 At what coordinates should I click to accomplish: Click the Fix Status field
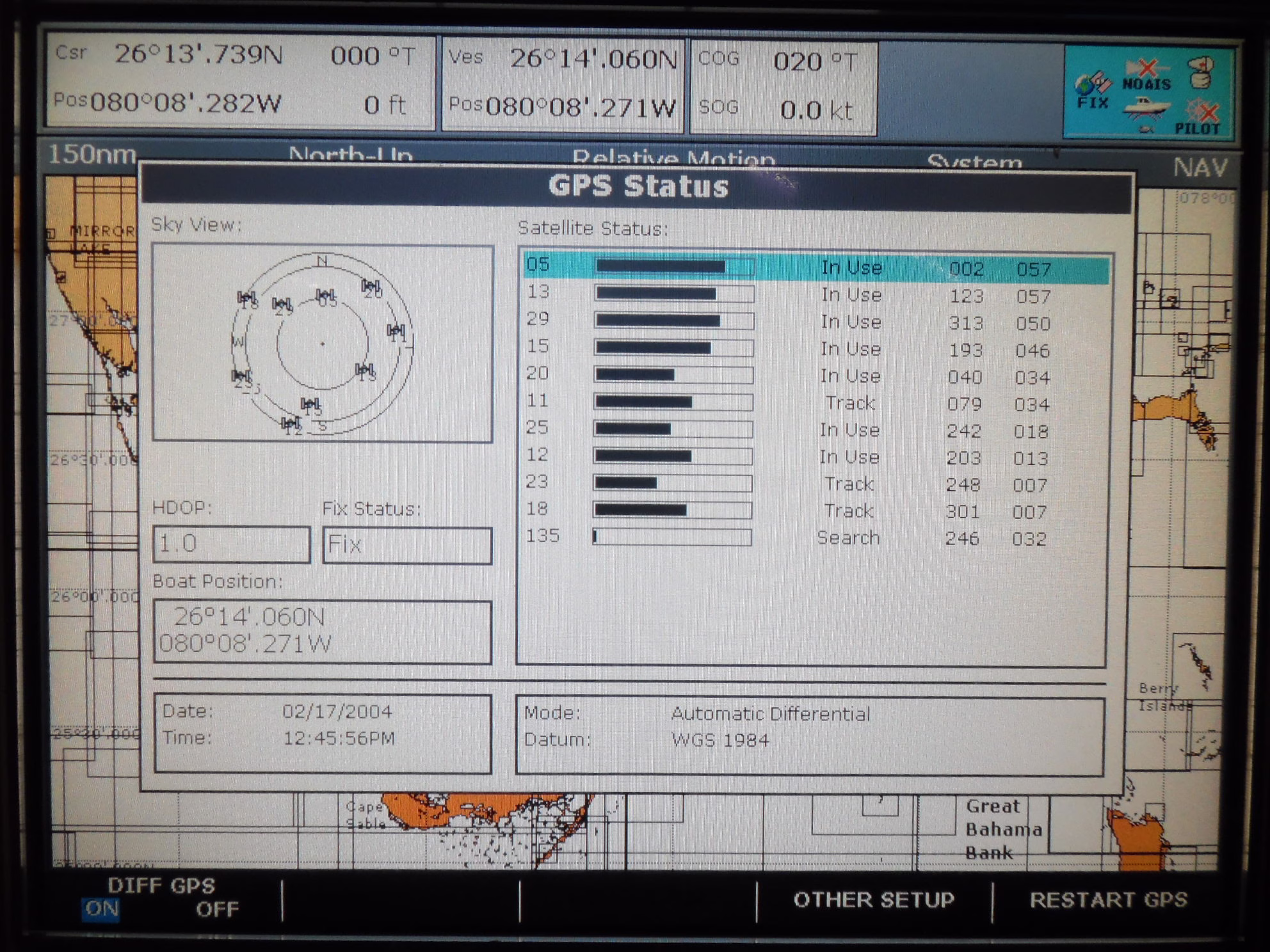[407, 545]
